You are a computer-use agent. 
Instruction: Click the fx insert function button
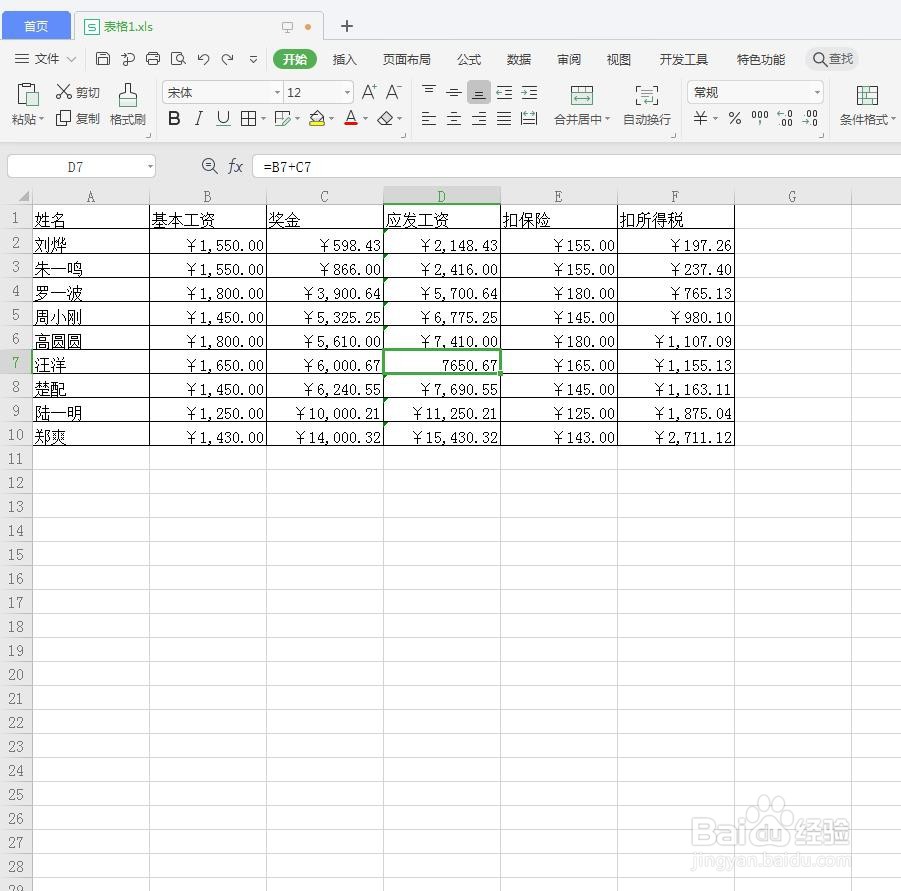(235, 167)
